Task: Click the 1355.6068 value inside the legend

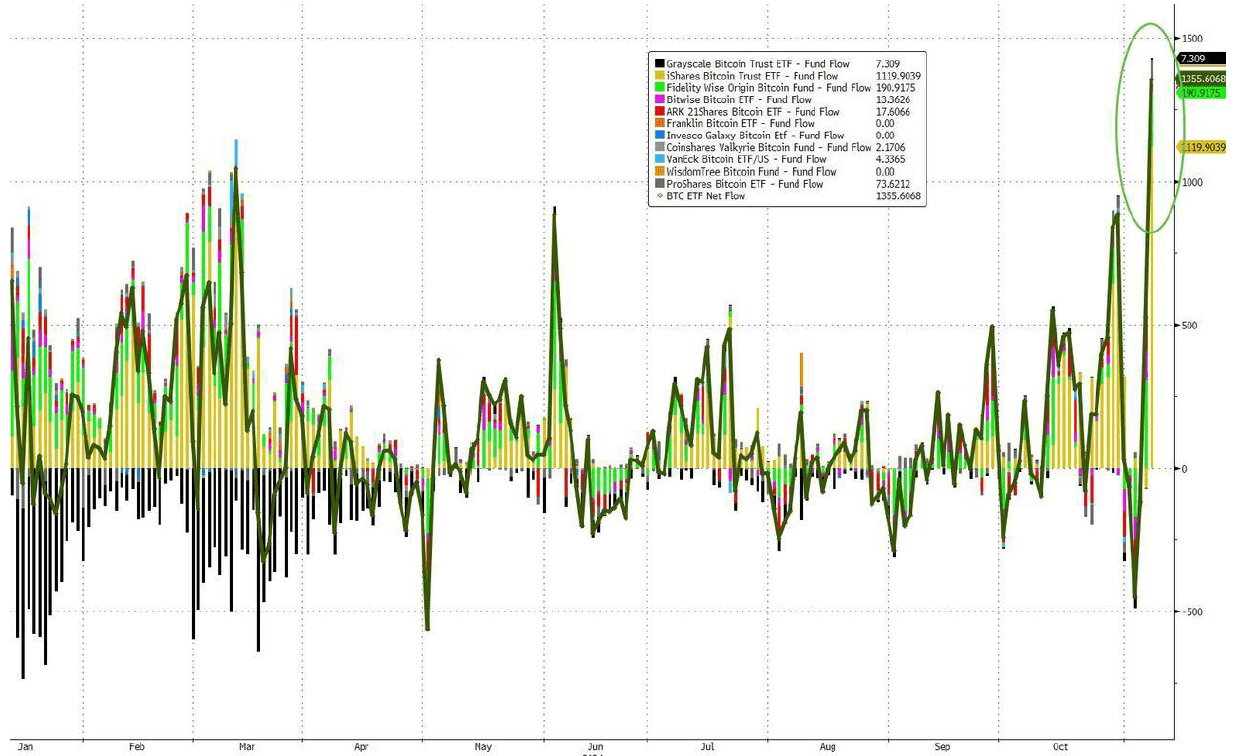Action: click(898, 195)
